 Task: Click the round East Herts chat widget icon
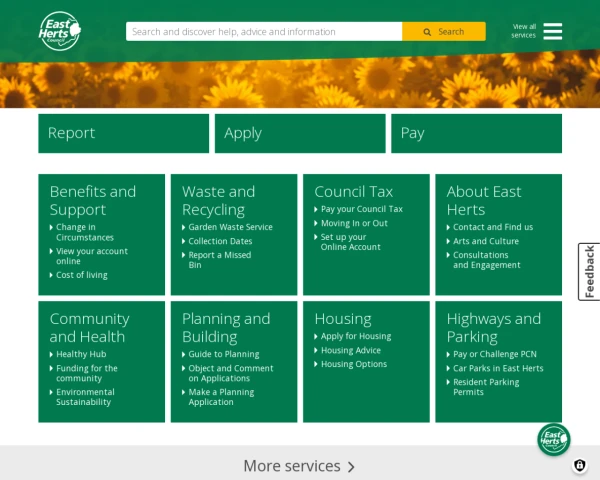coord(553,439)
